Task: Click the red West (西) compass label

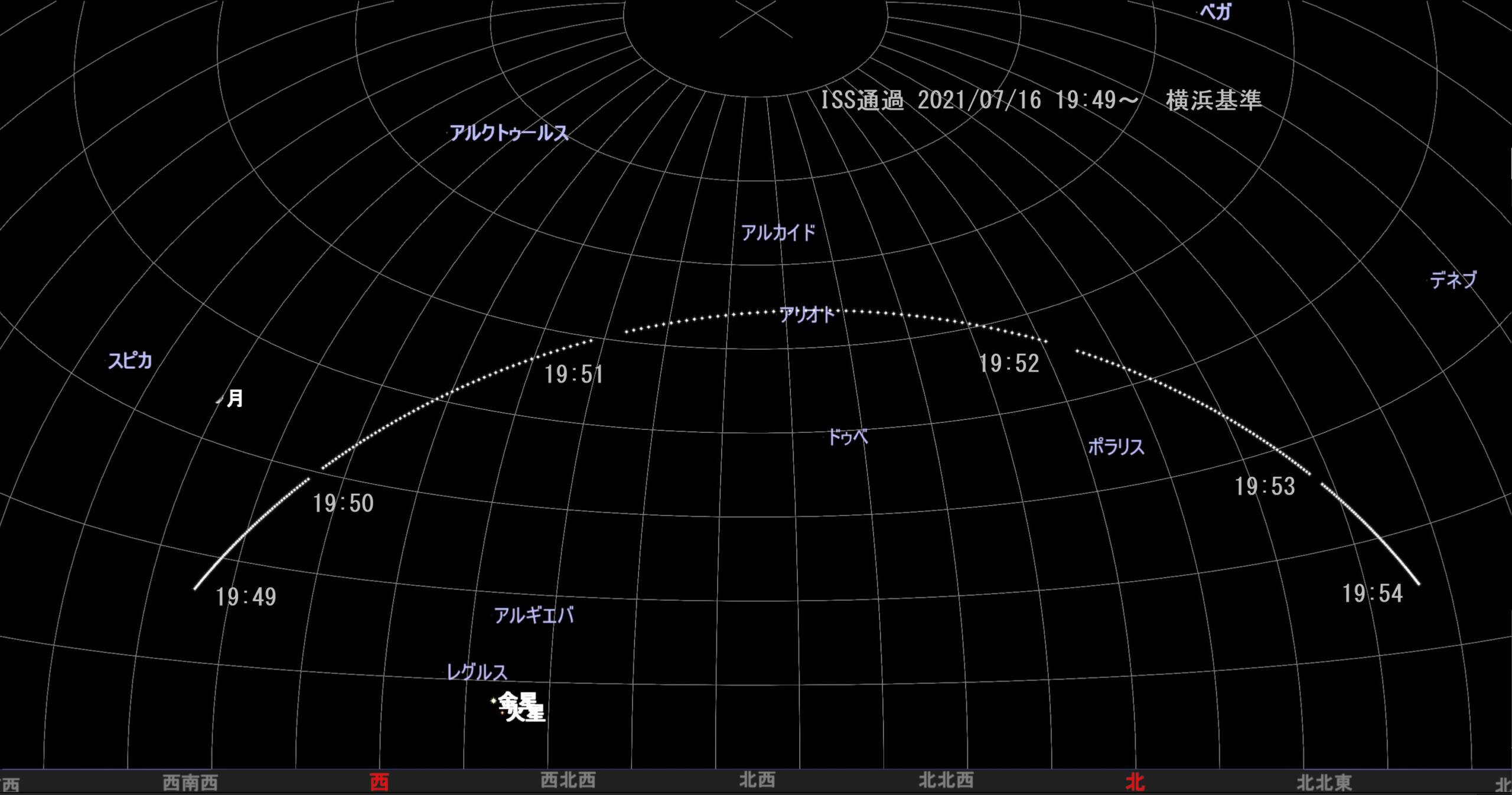Action: click(x=379, y=783)
